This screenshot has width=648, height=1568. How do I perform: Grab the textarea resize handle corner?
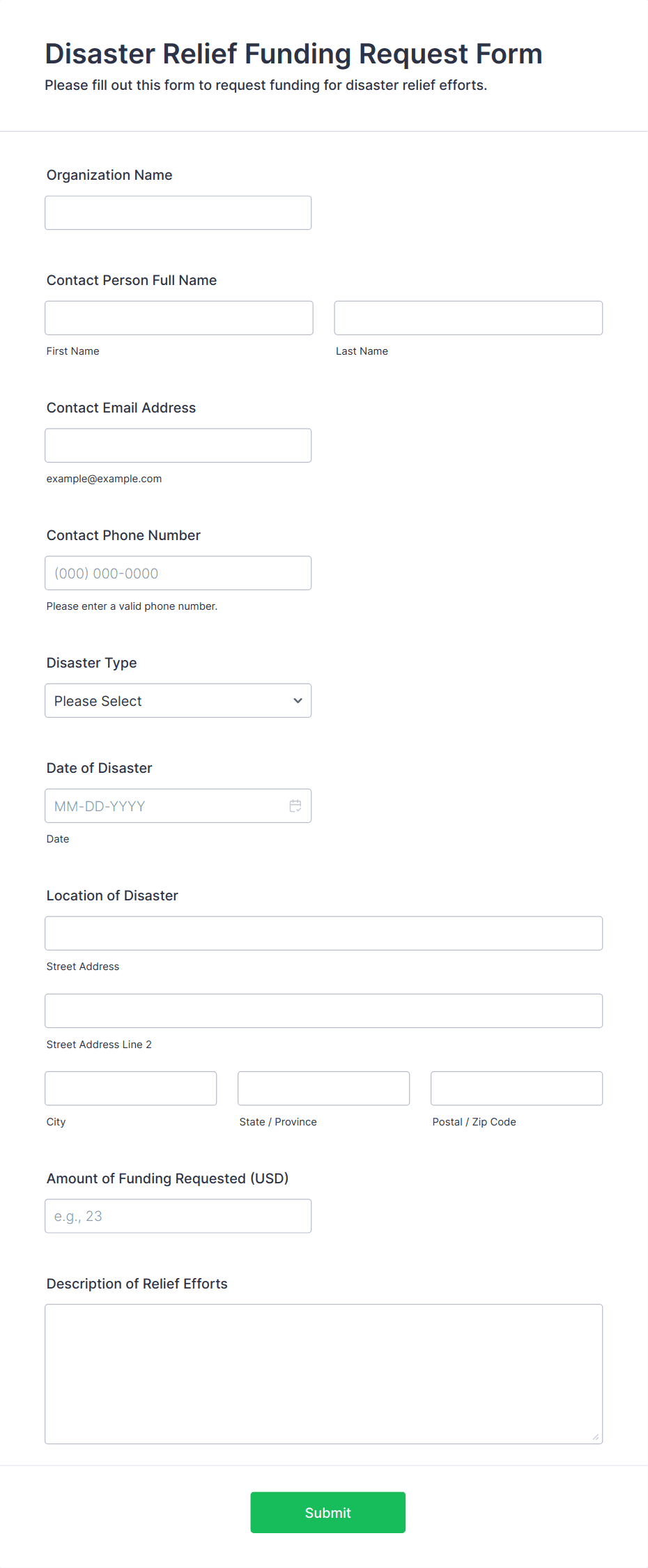(x=595, y=1436)
